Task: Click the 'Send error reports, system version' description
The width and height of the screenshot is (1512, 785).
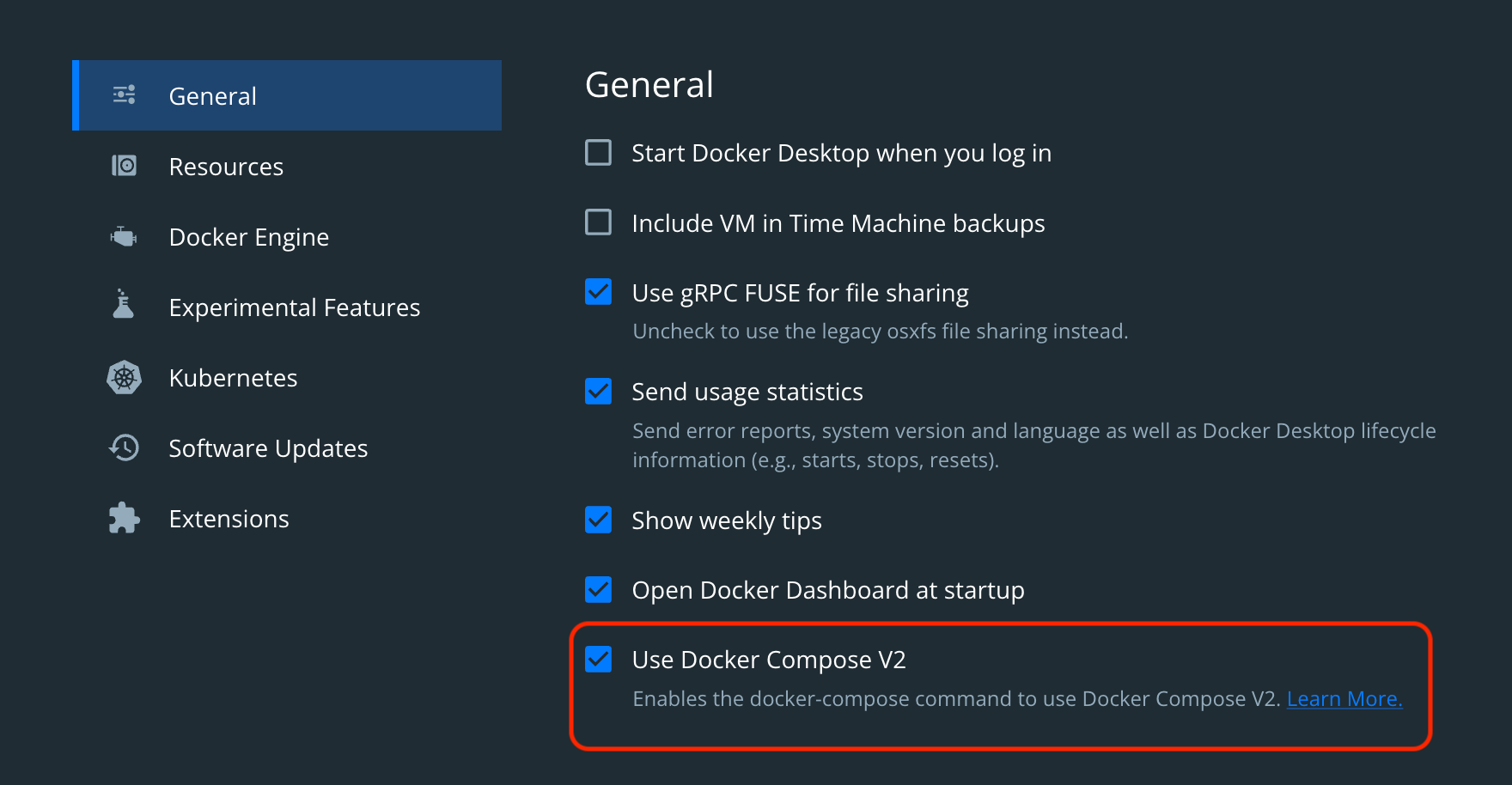Action: pyautogui.click(x=1034, y=445)
